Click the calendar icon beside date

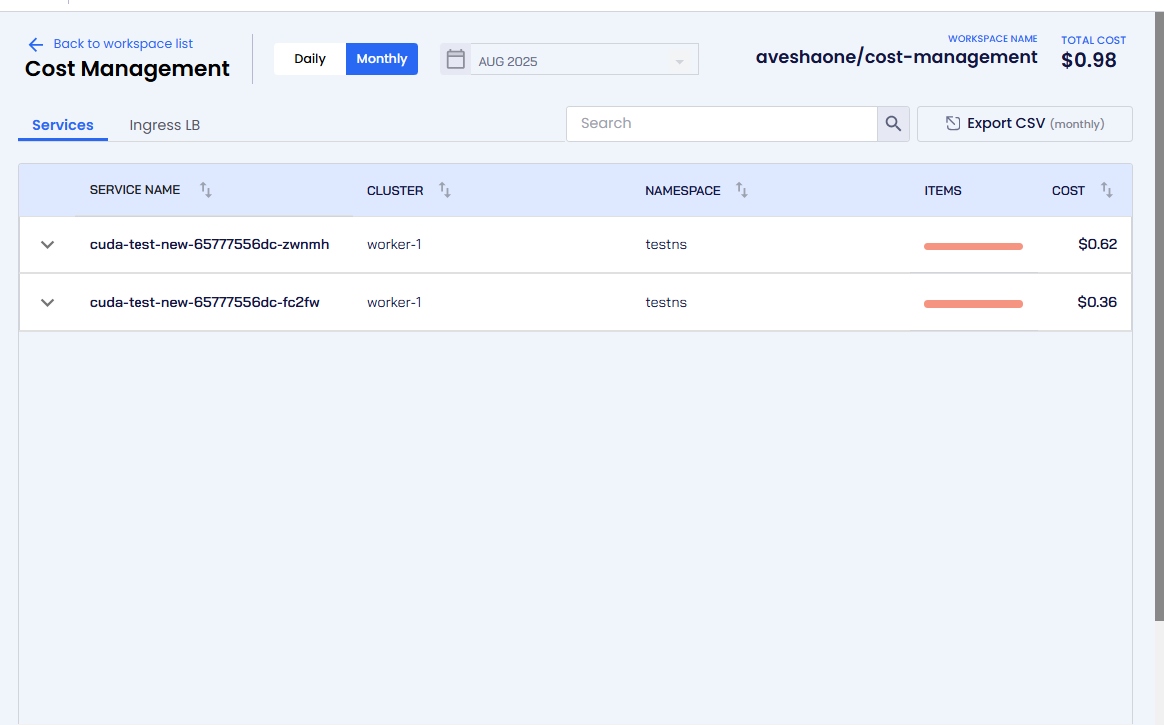click(455, 59)
